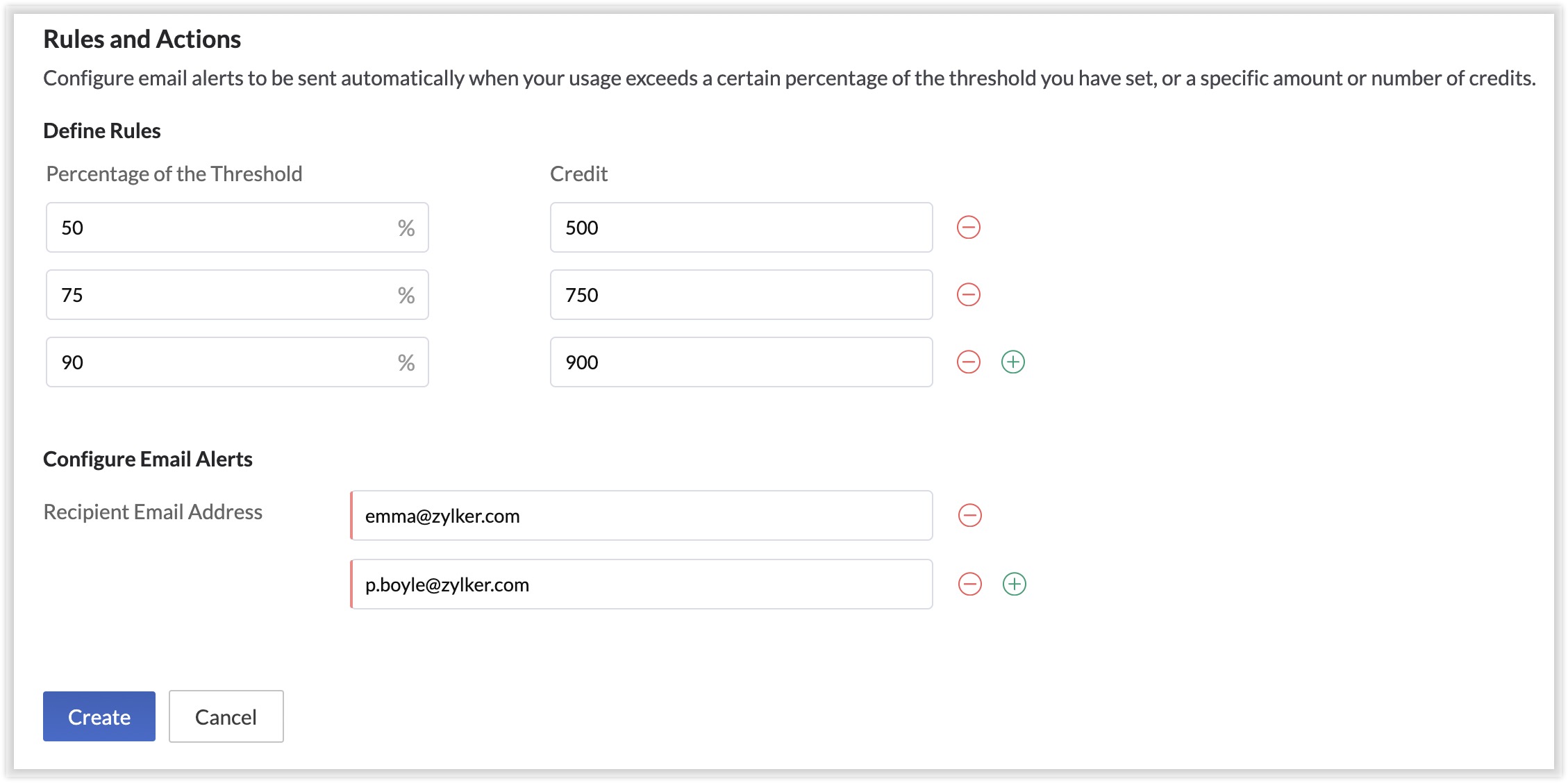This screenshot has height=783, width=1568.
Task: Click the Percentage of the Threshold label
Action: pos(174,174)
